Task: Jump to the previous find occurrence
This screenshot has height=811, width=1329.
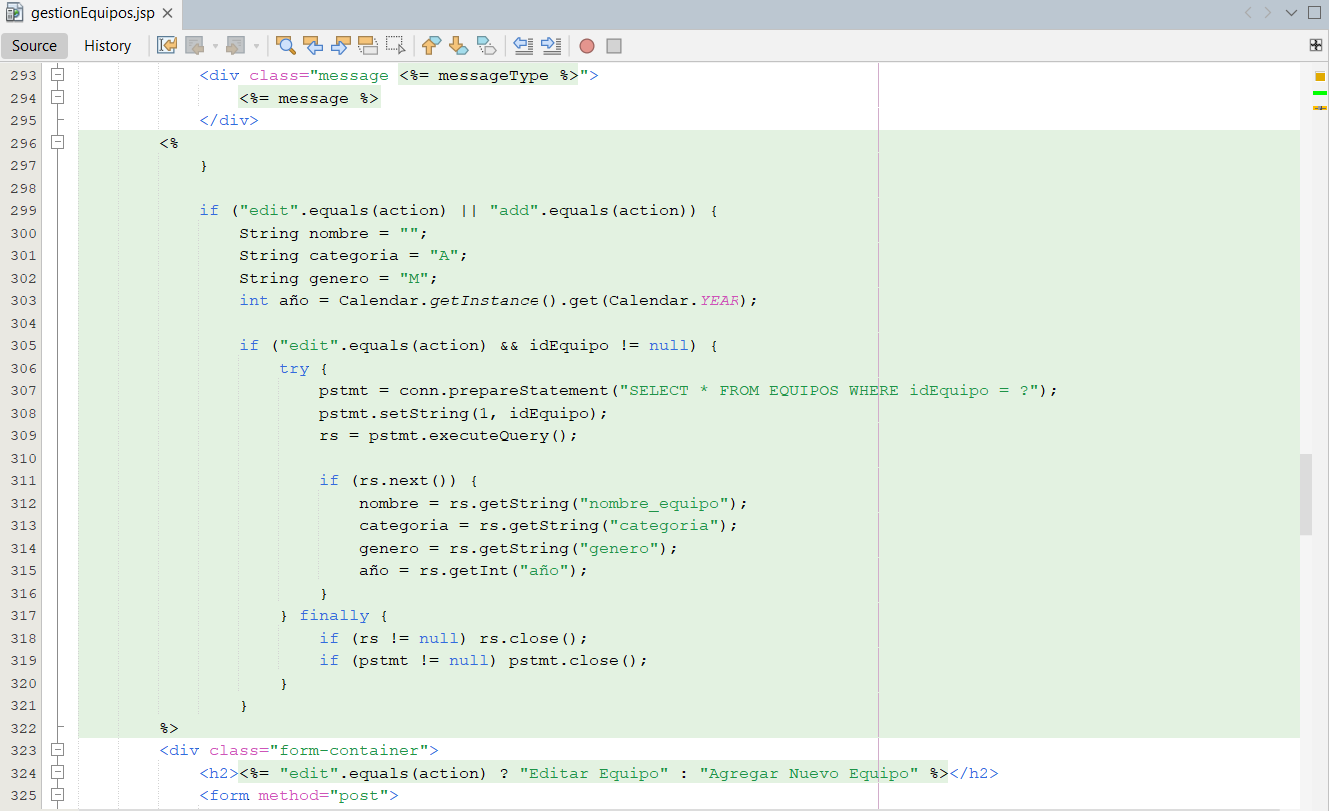Action: 313,46
